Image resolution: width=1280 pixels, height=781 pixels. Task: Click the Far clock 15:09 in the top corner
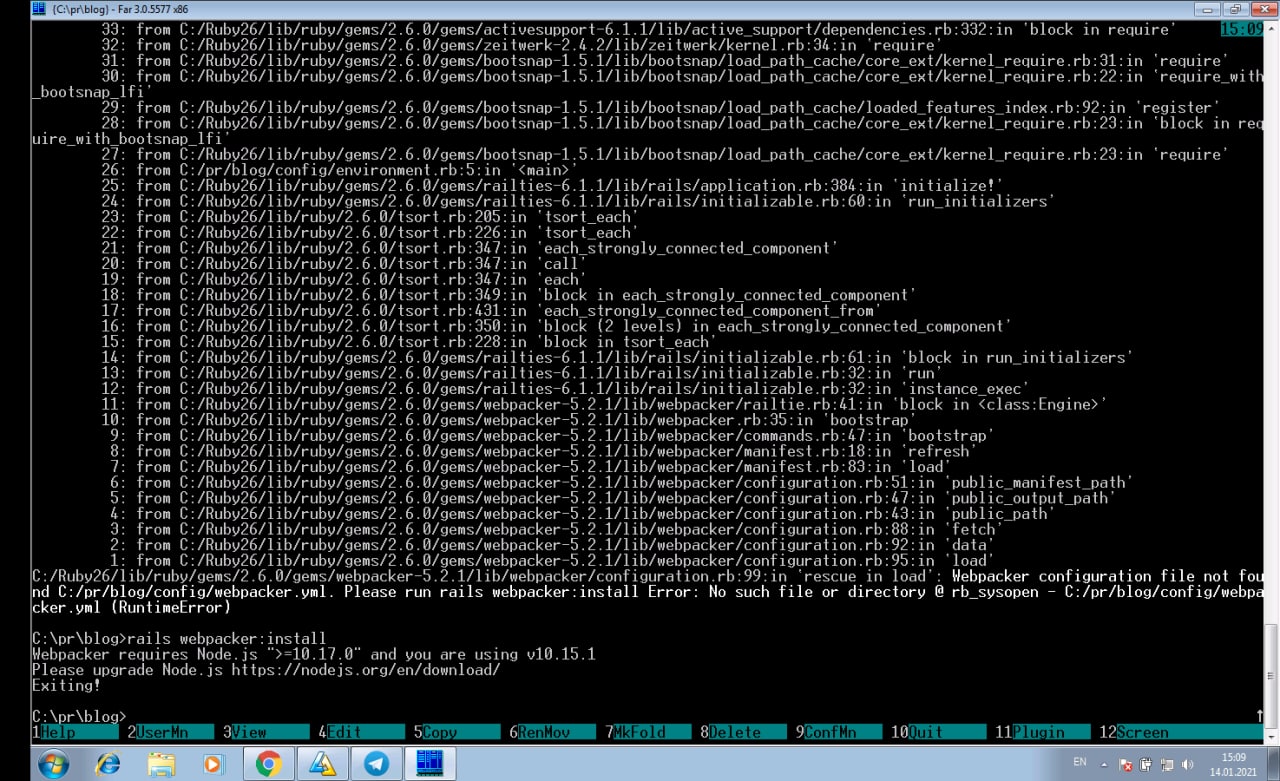click(1241, 30)
